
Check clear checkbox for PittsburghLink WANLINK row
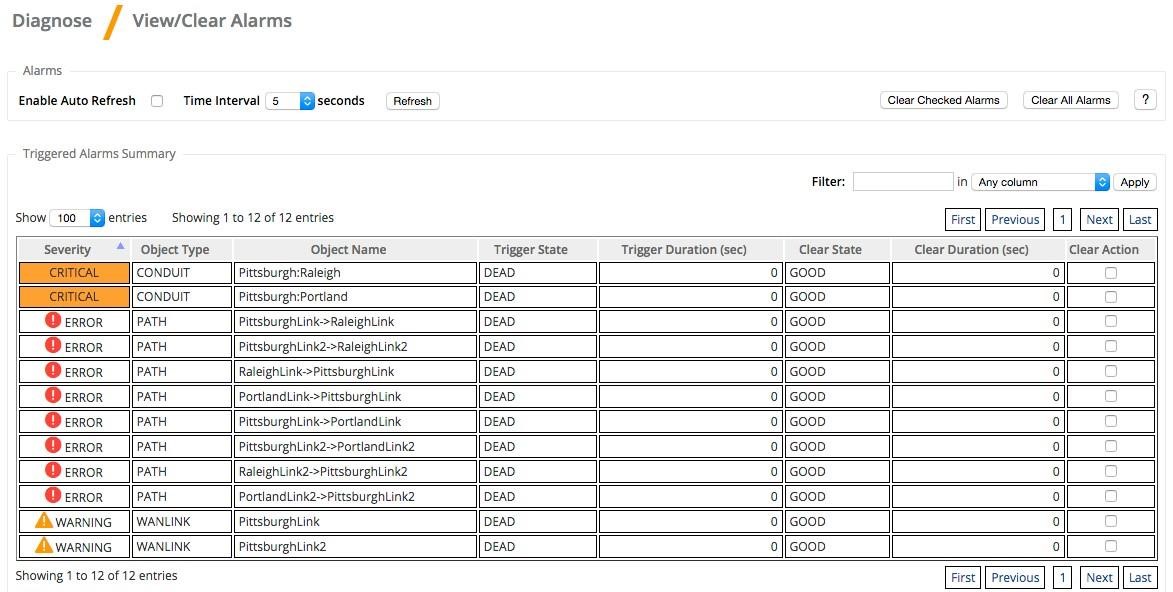[1111, 521]
